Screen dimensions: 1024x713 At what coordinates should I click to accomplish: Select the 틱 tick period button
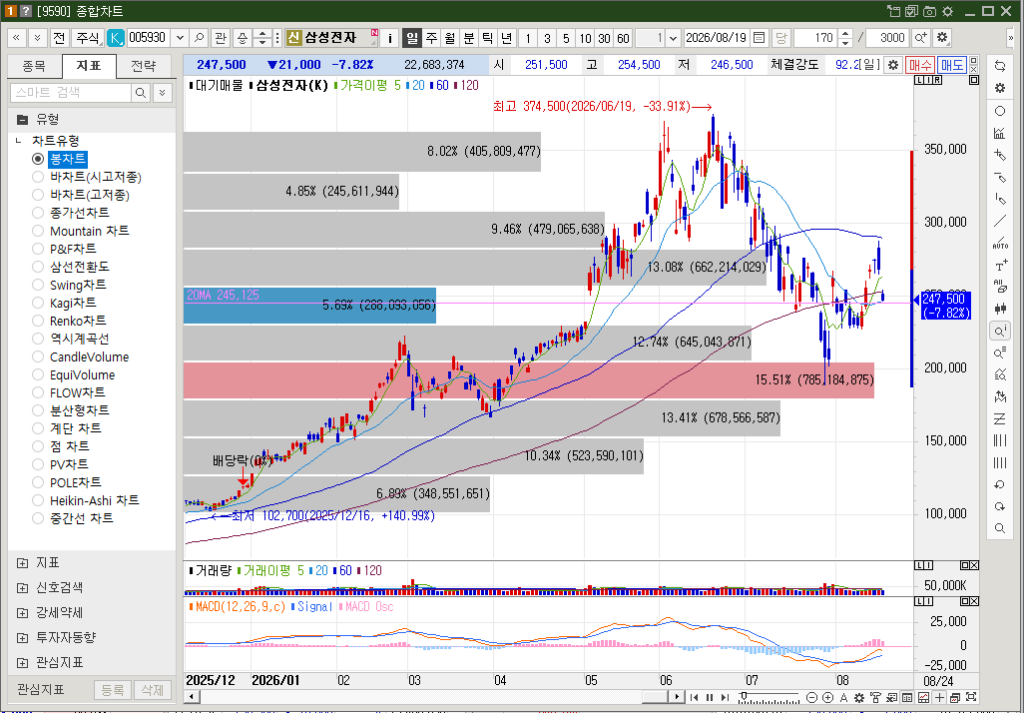click(x=487, y=38)
